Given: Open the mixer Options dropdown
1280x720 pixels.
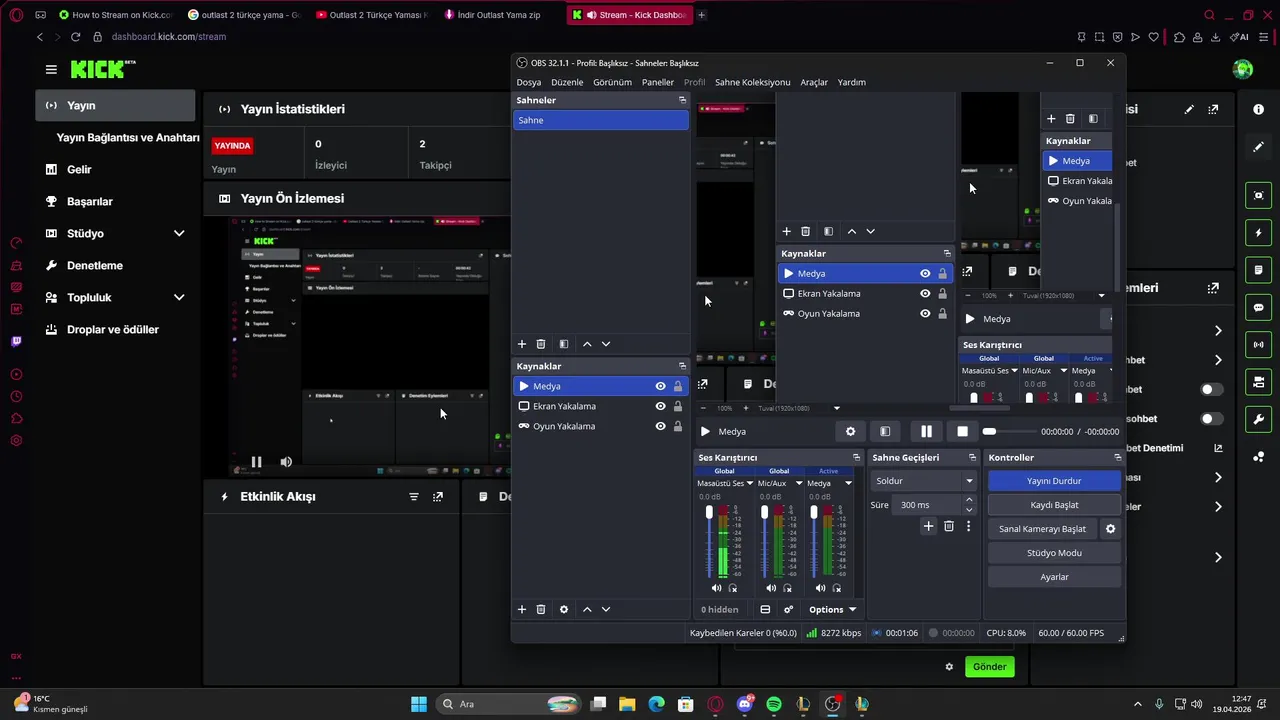Looking at the screenshot, I should [832, 609].
